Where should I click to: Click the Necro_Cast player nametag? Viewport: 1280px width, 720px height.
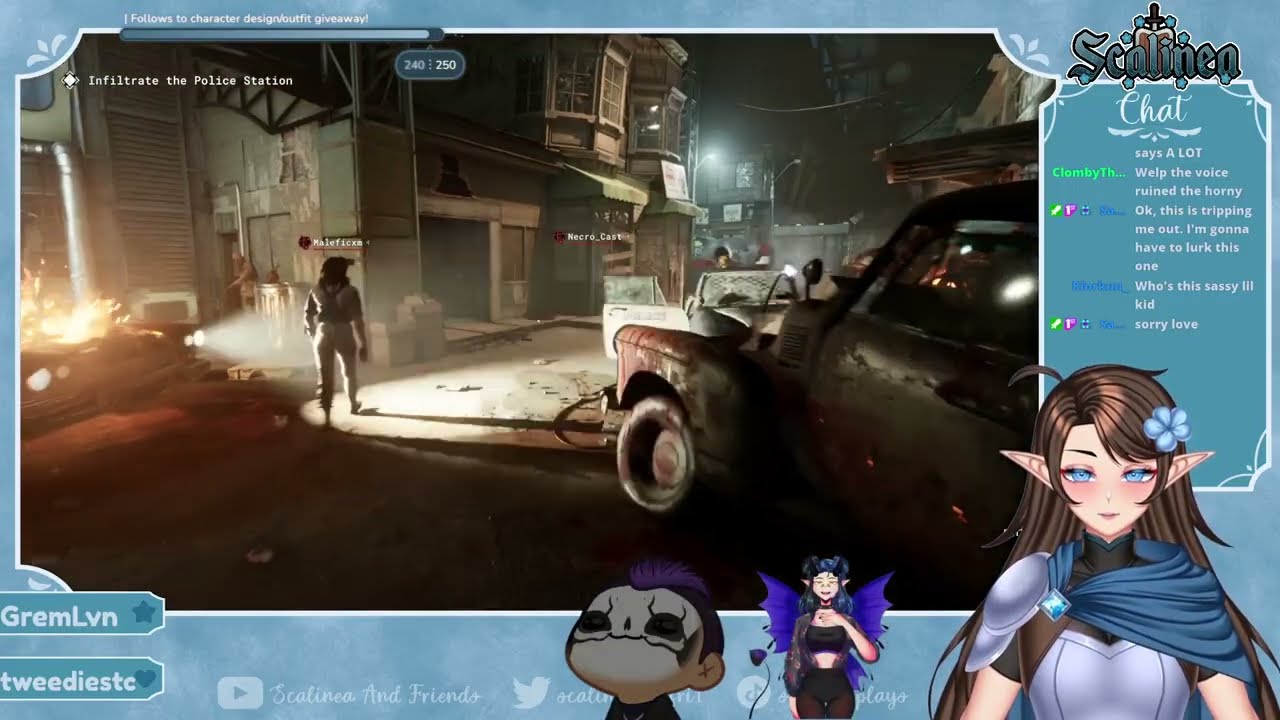(x=594, y=237)
